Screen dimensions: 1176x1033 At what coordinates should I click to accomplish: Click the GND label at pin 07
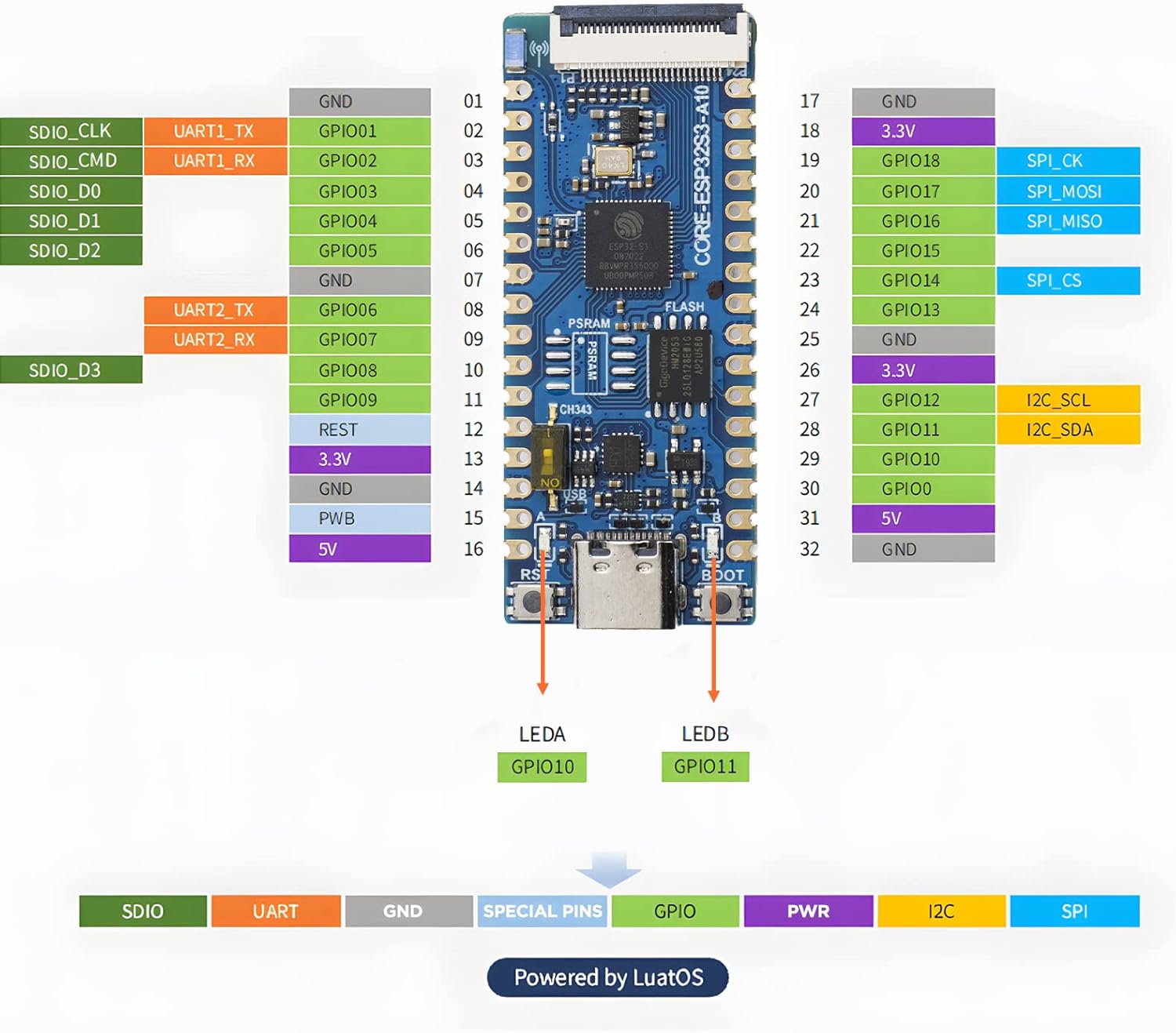360,281
